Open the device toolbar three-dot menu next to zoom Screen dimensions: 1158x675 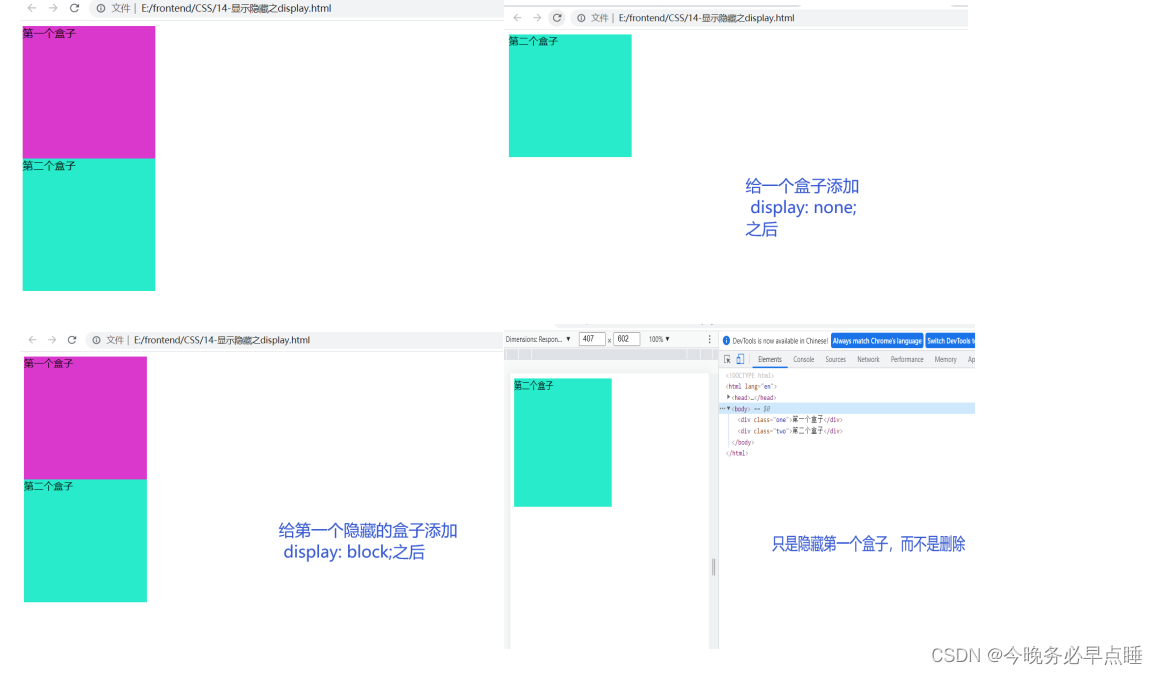click(x=709, y=339)
